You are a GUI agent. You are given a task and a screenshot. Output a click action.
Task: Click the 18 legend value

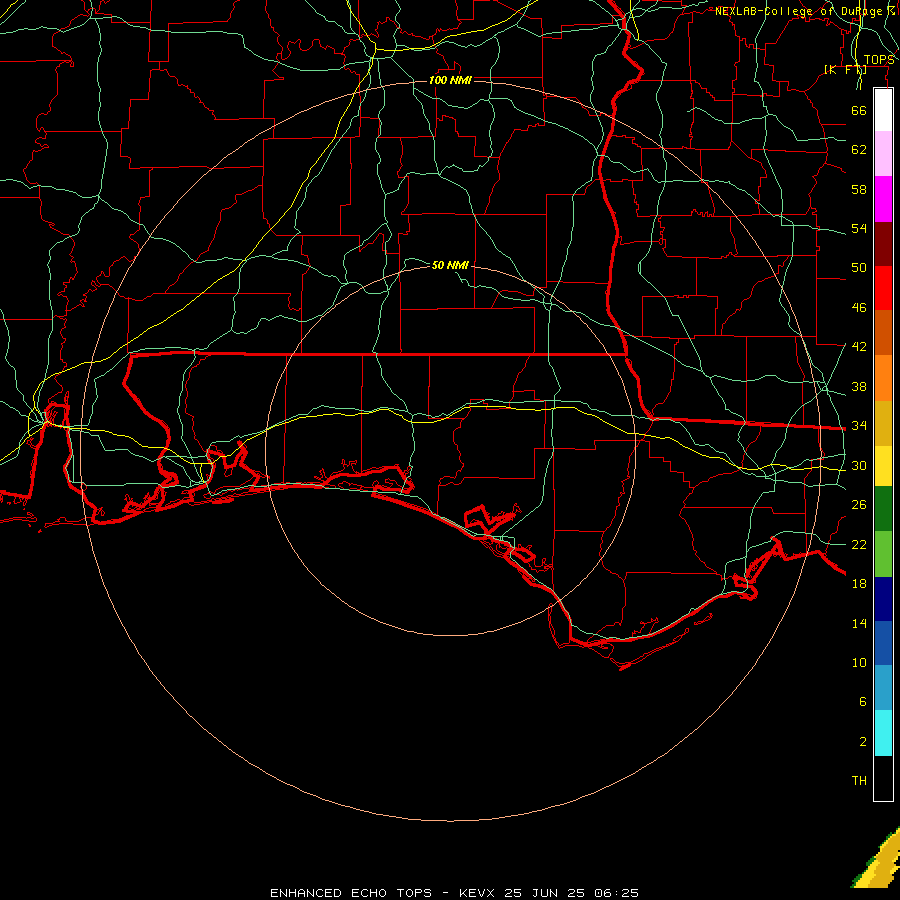point(859,584)
